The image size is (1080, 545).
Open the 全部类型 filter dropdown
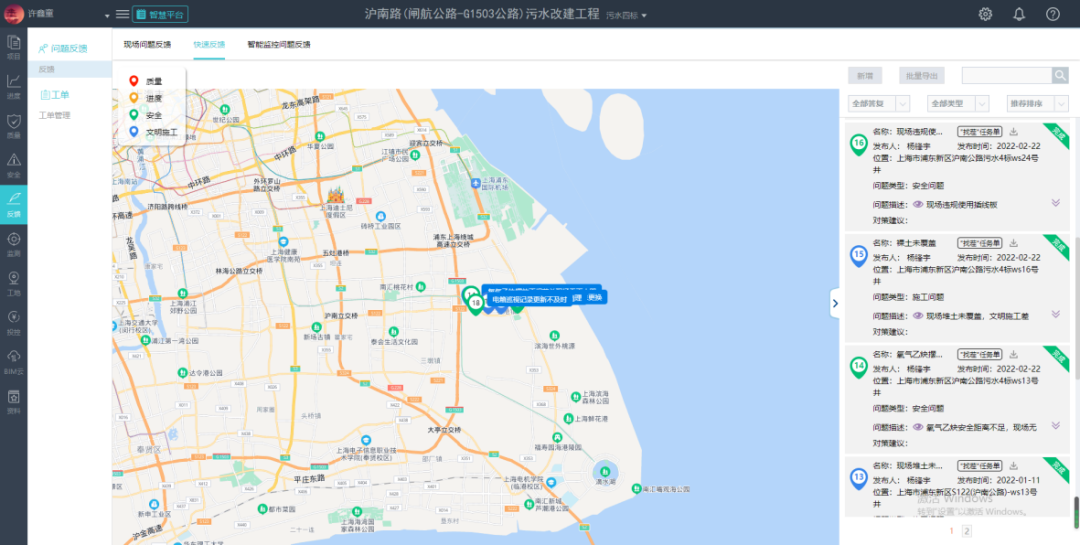pos(958,103)
